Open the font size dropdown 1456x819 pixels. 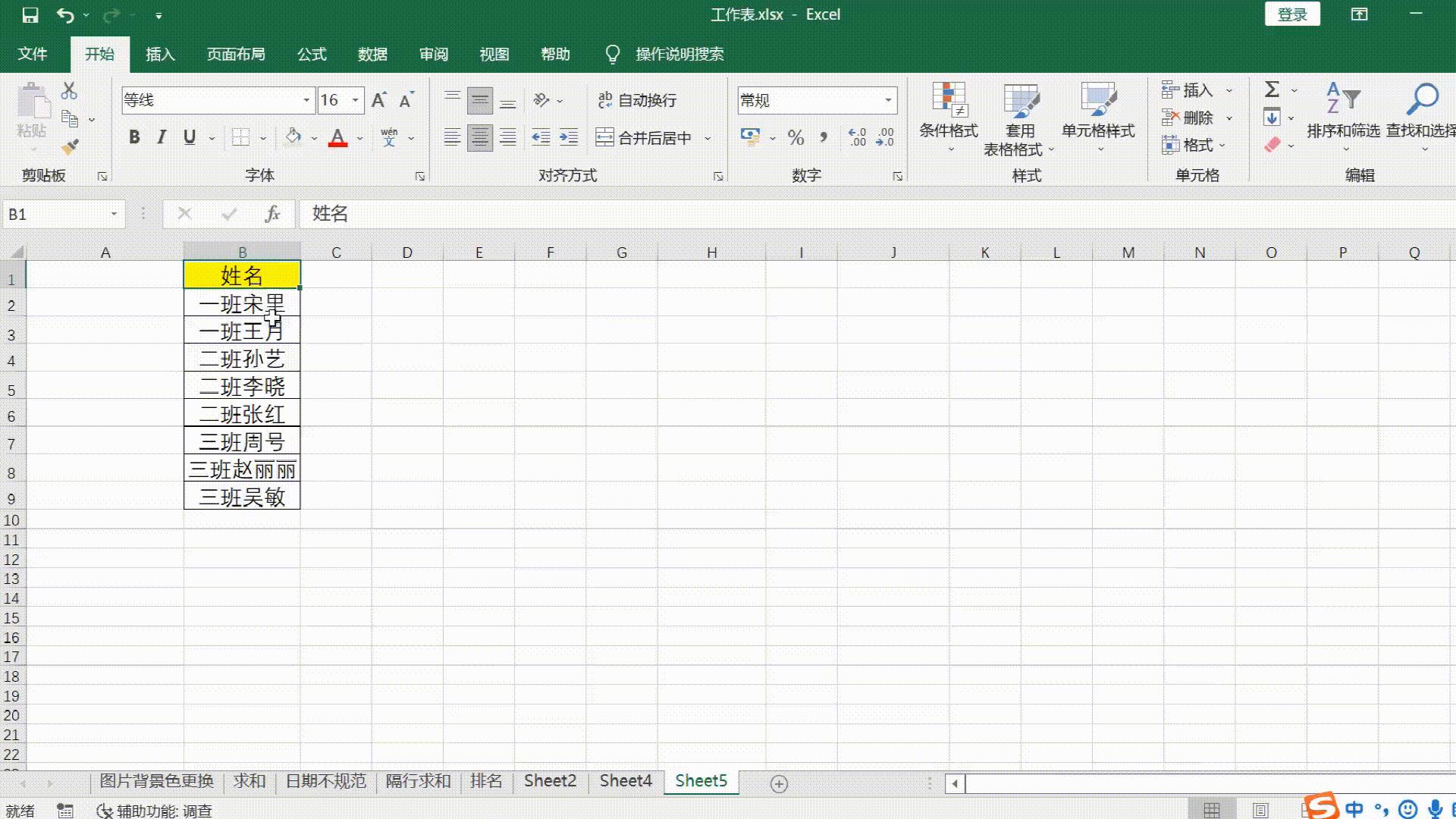click(x=355, y=100)
